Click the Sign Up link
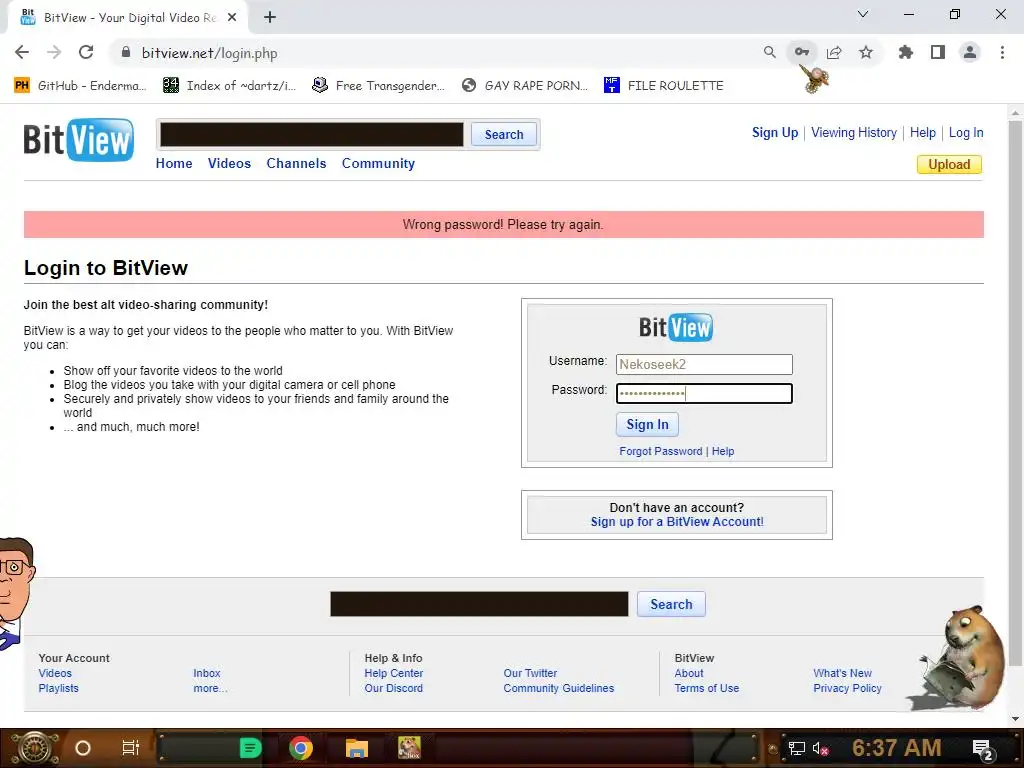 click(775, 133)
